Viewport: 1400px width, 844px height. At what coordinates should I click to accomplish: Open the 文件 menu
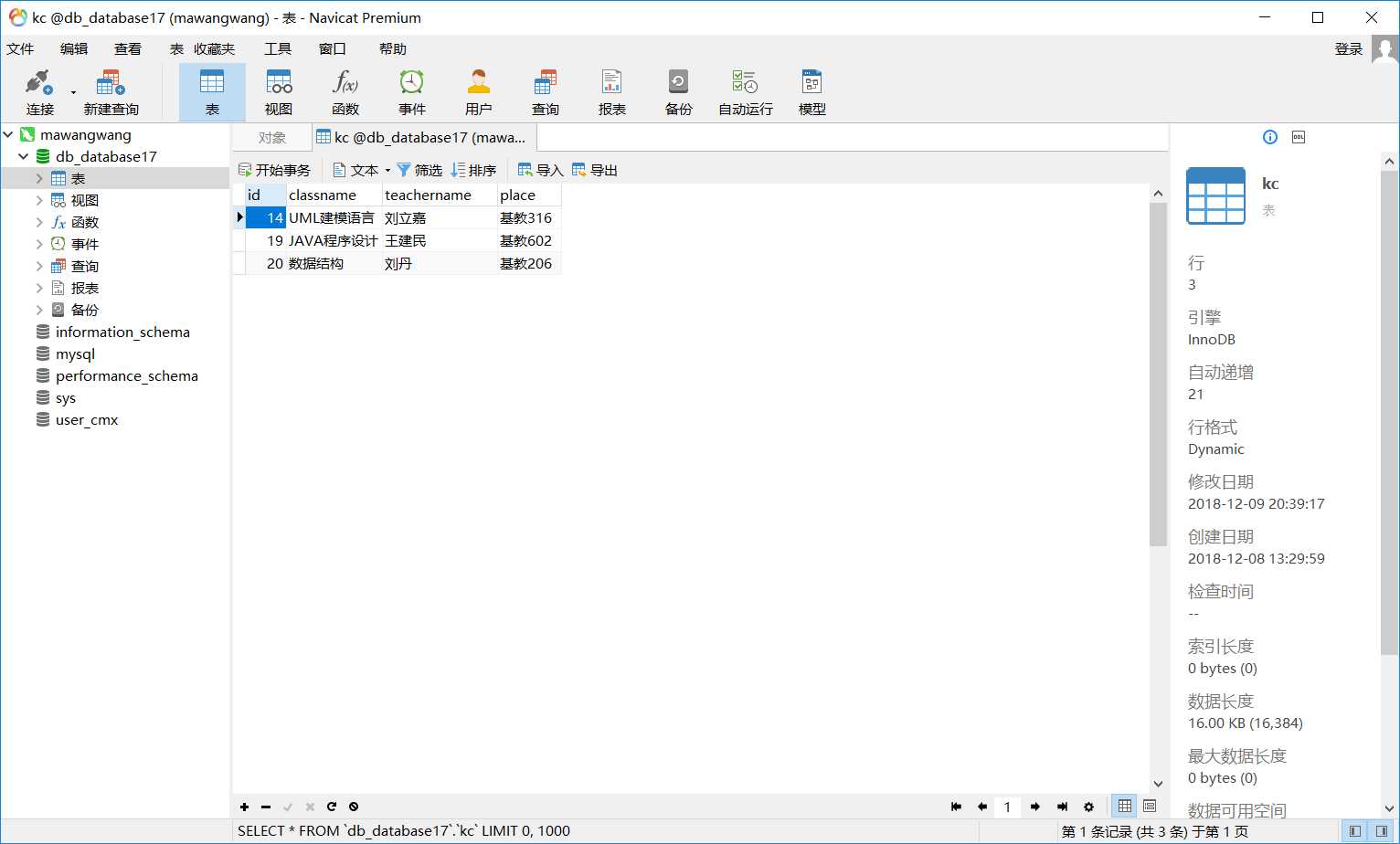[x=20, y=48]
